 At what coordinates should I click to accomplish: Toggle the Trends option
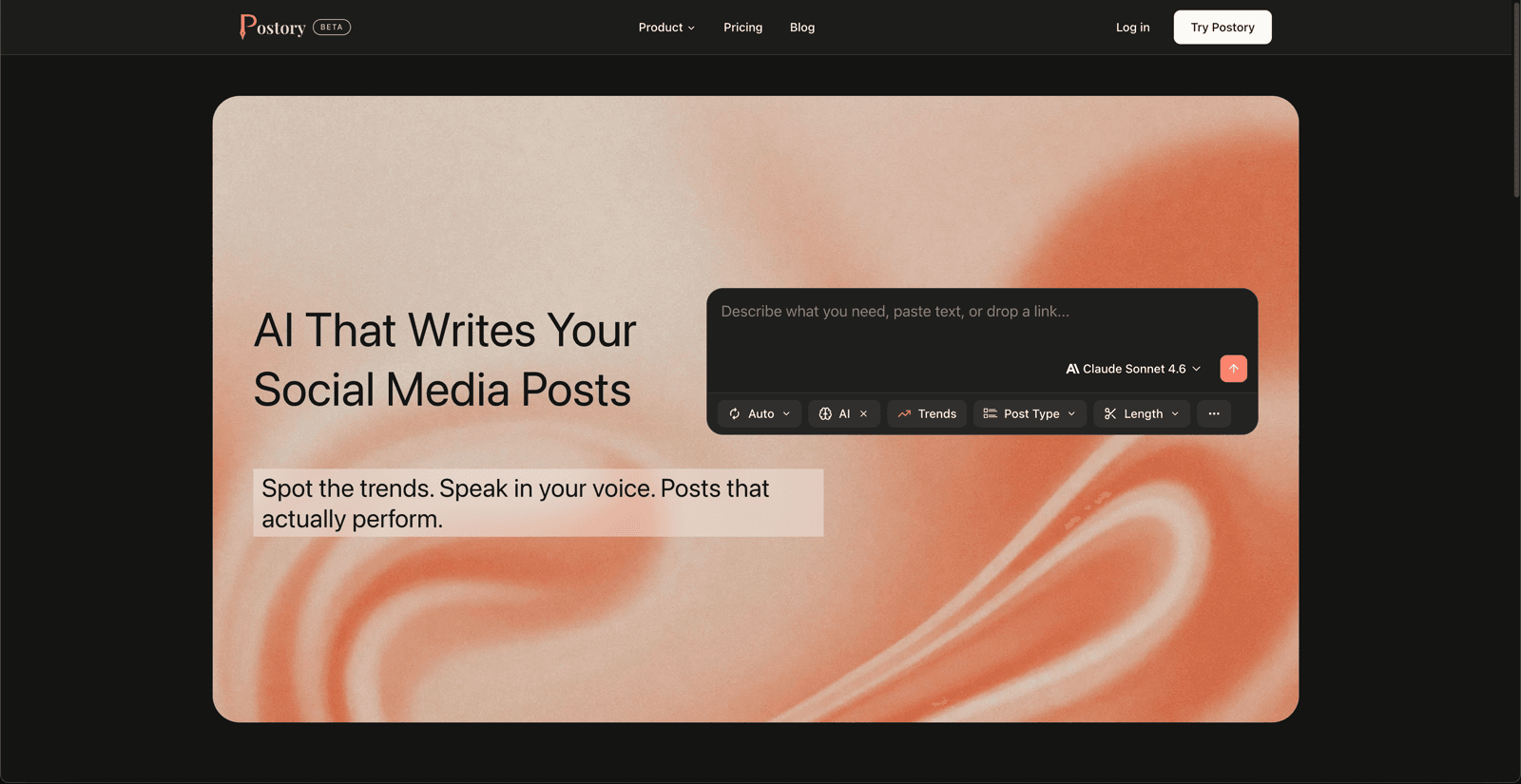[x=927, y=413]
